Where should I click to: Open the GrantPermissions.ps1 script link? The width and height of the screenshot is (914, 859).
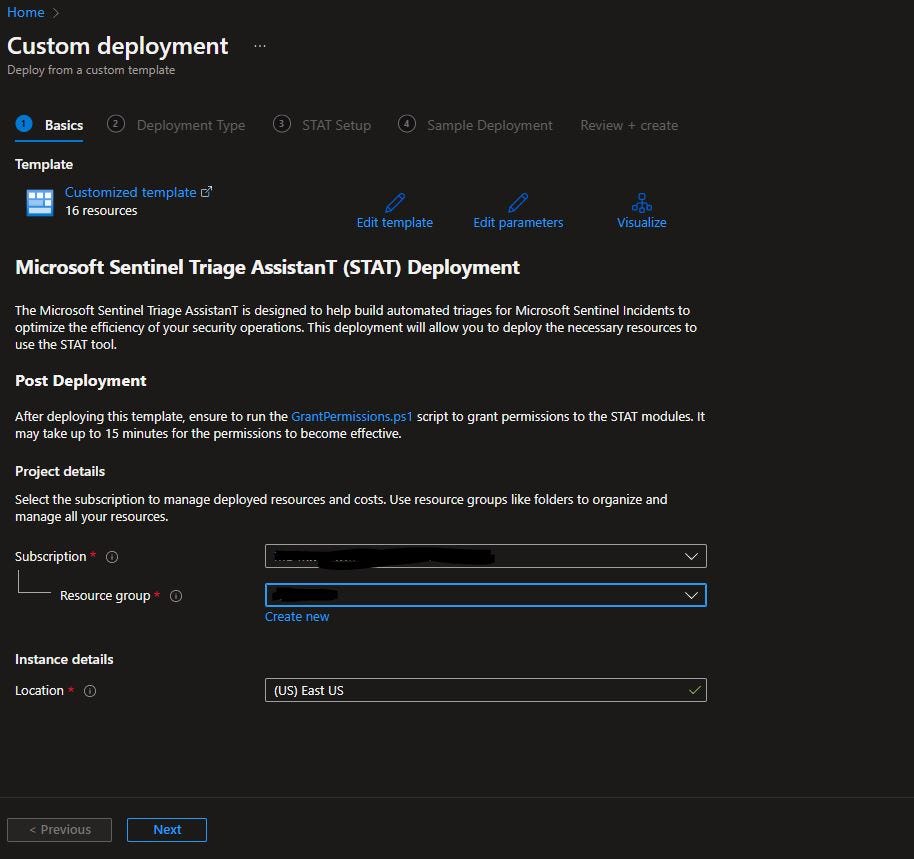point(351,416)
